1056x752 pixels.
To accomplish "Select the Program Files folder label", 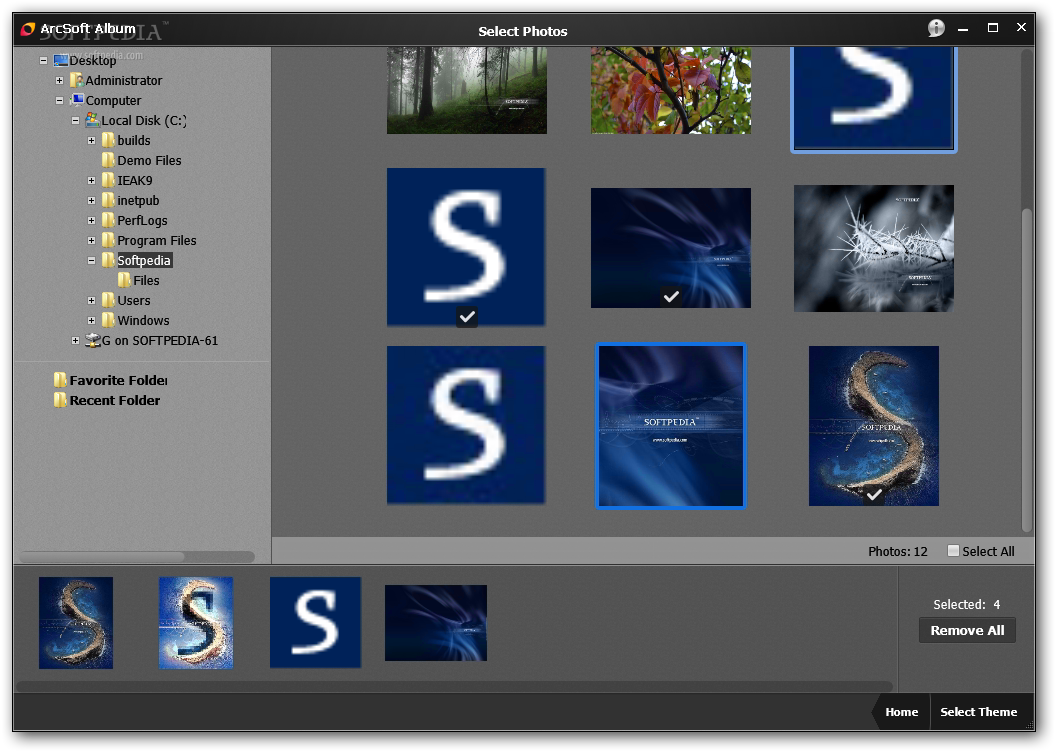I will click(x=157, y=240).
